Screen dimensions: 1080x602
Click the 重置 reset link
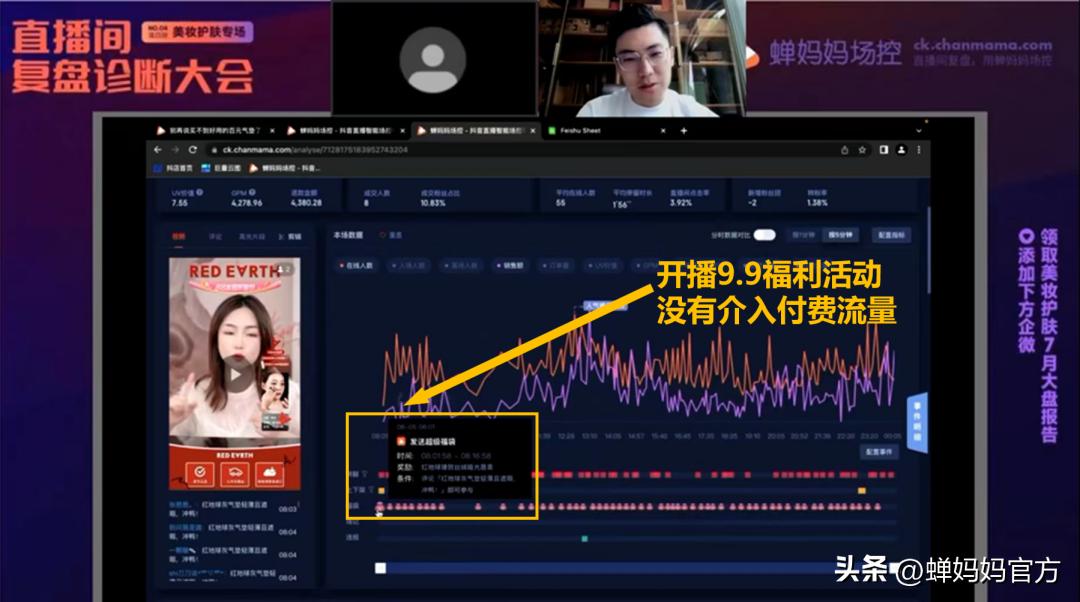[391, 235]
